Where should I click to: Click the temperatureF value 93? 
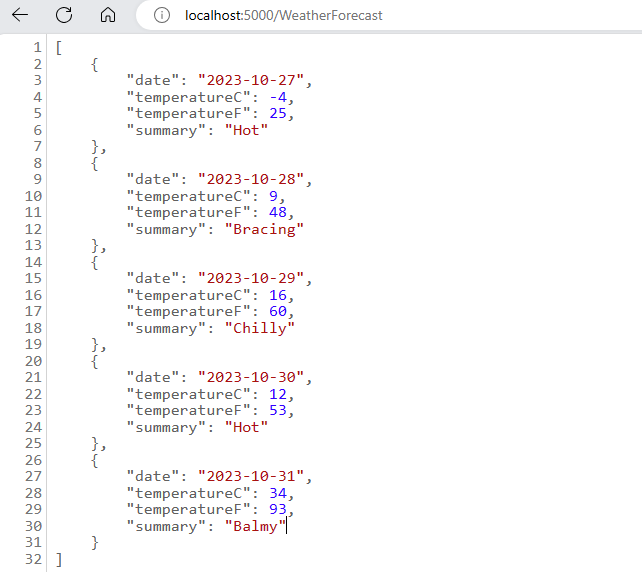pyautogui.click(x=280, y=510)
